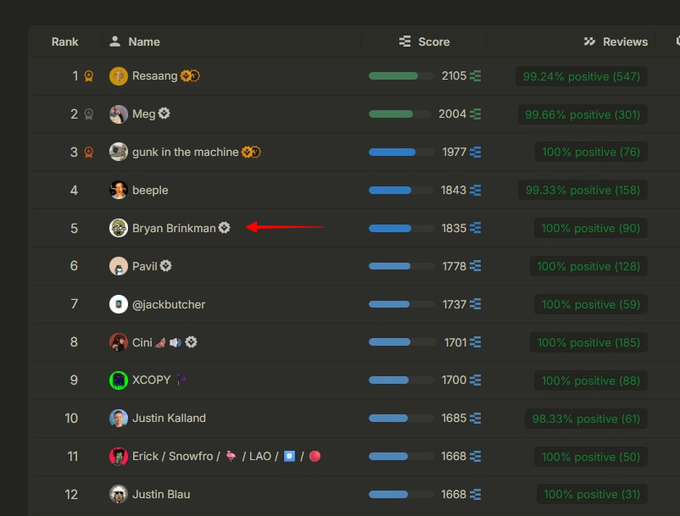
Task: Click gunk in the machine's gold badge
Action: [x=251, y=152]
